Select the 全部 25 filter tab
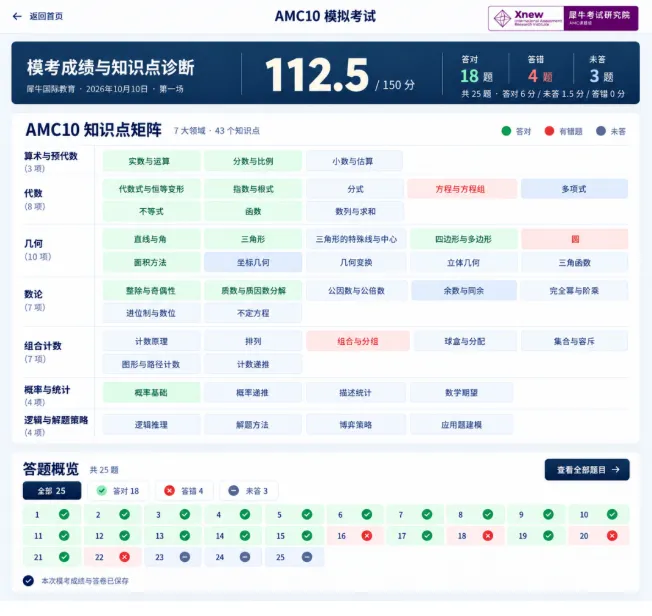The image size is (652, 616). (x=52, y=491)
